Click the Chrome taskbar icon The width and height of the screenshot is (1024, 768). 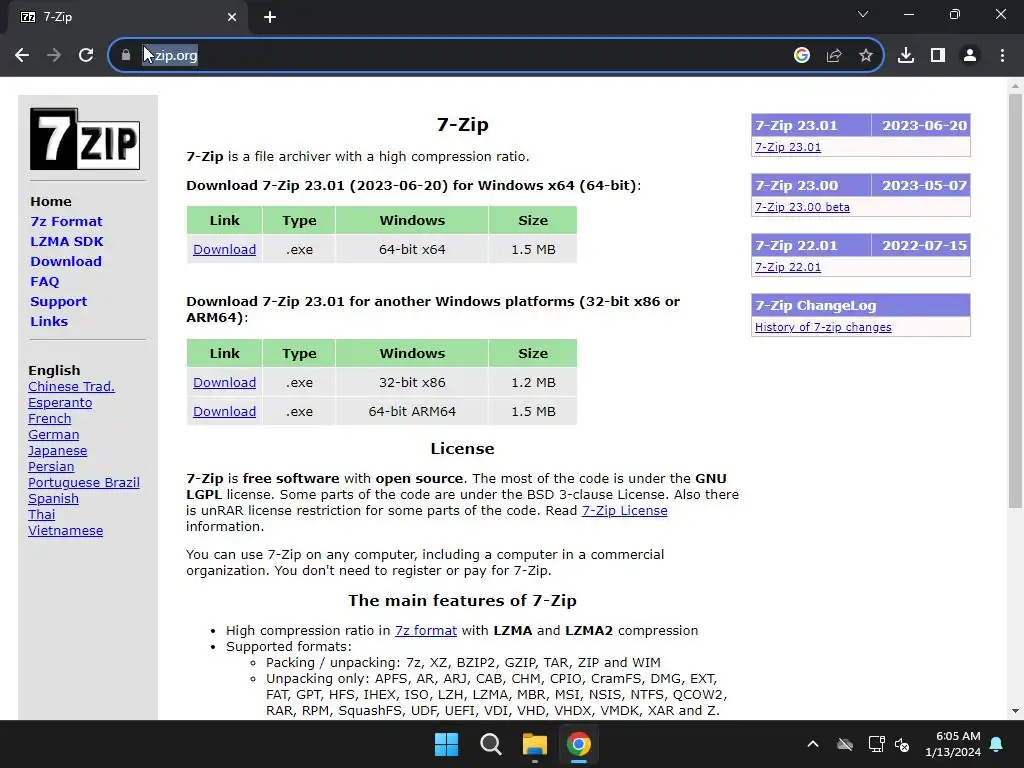[x=579, y=744]
